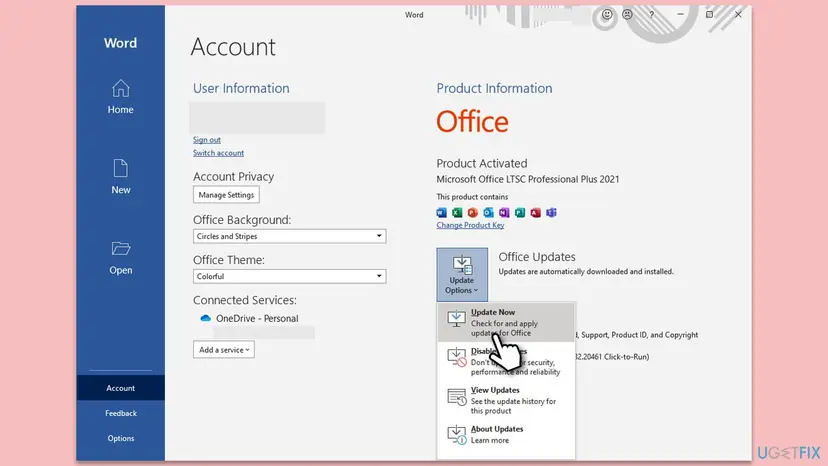828x466 pixels.
Task: Open the Add a service dropdown
Action: point(224,350)
